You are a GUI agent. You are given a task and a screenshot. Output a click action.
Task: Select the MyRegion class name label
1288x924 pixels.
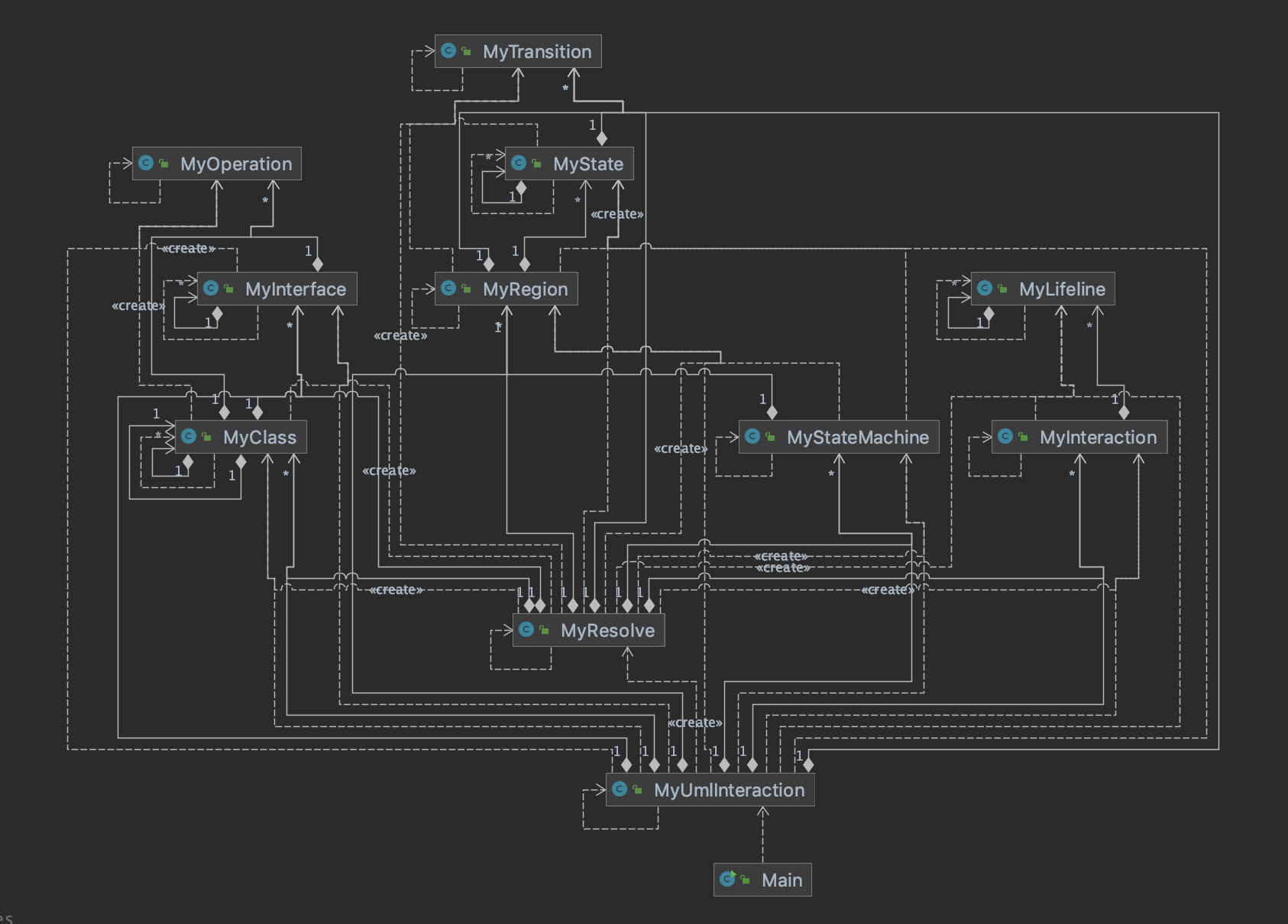tap(526, 289)
